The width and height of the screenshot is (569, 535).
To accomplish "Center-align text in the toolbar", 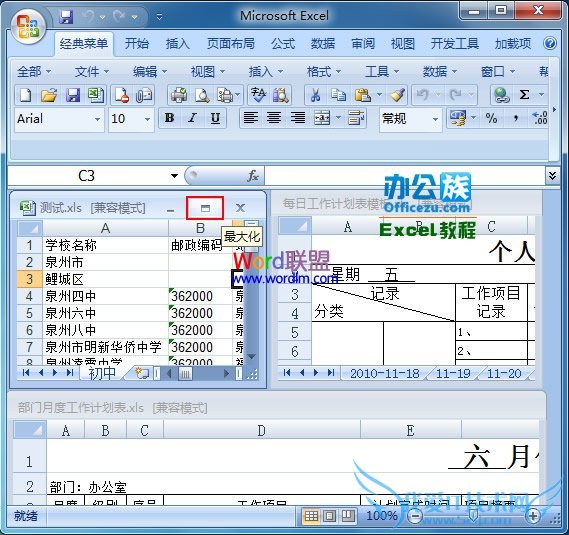I will click(x=274, y=118).
